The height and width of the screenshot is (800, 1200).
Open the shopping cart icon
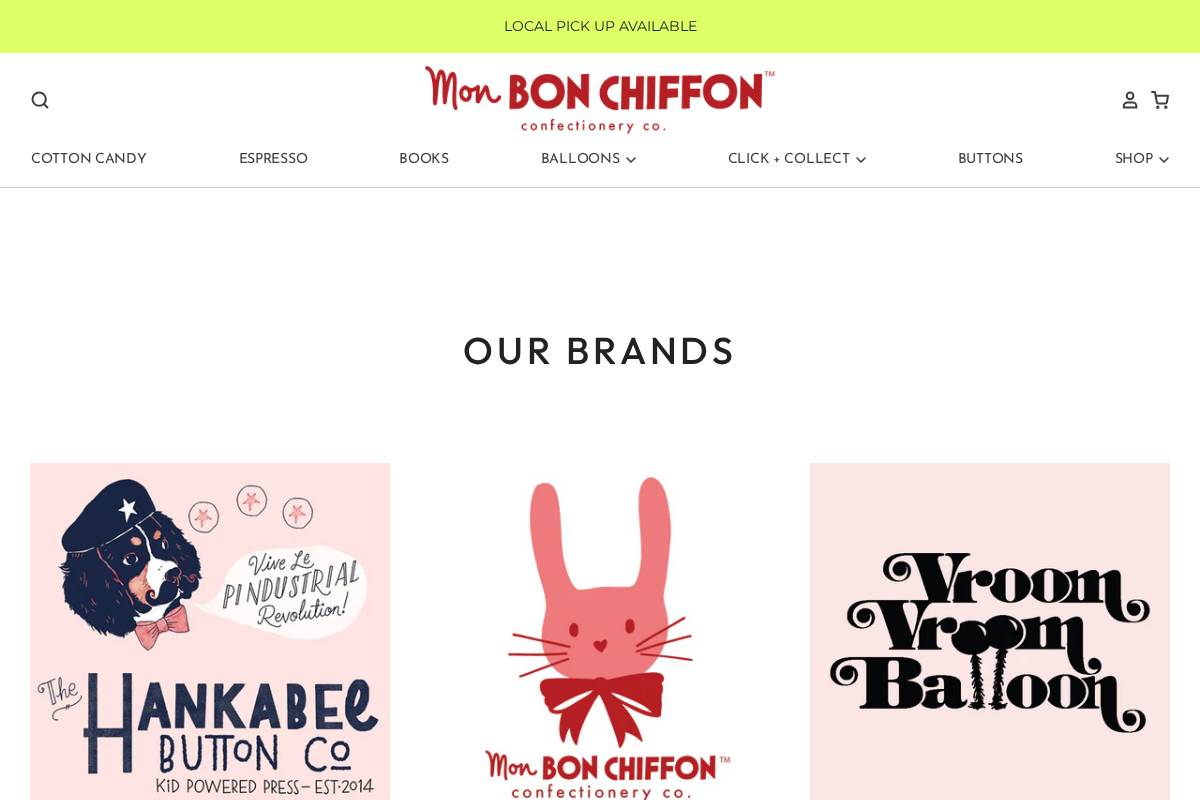tap(1160, 100)
